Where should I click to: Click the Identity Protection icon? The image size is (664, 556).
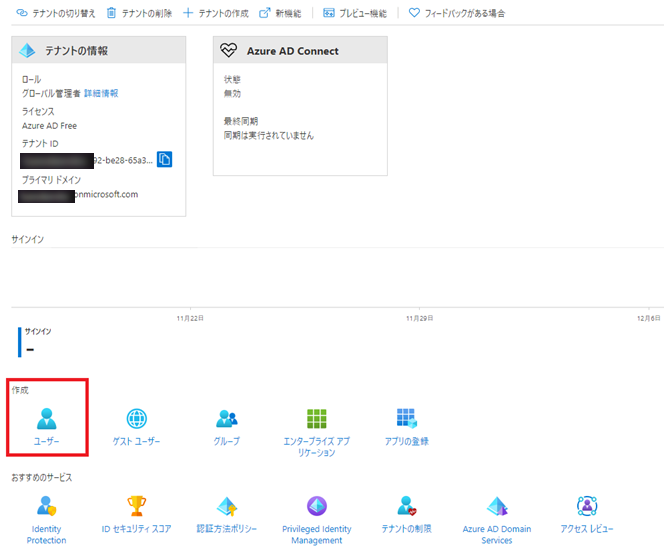coord(47,506)
